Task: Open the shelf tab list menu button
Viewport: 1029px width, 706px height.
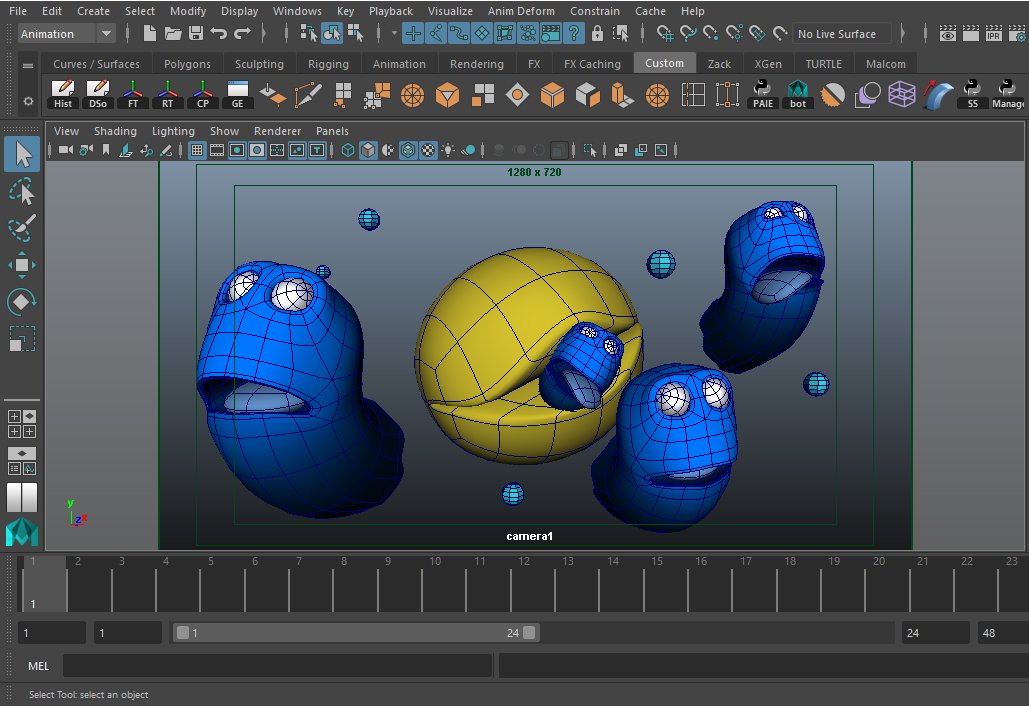Action: [x=28, y=65]
